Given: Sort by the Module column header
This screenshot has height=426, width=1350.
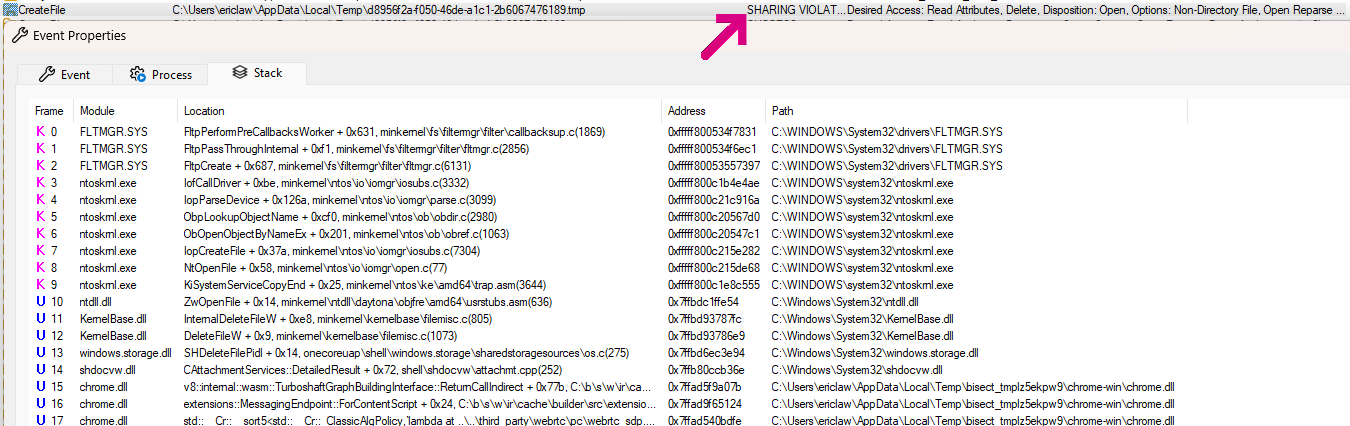Looking at the screenshot, I should (97, 111).
